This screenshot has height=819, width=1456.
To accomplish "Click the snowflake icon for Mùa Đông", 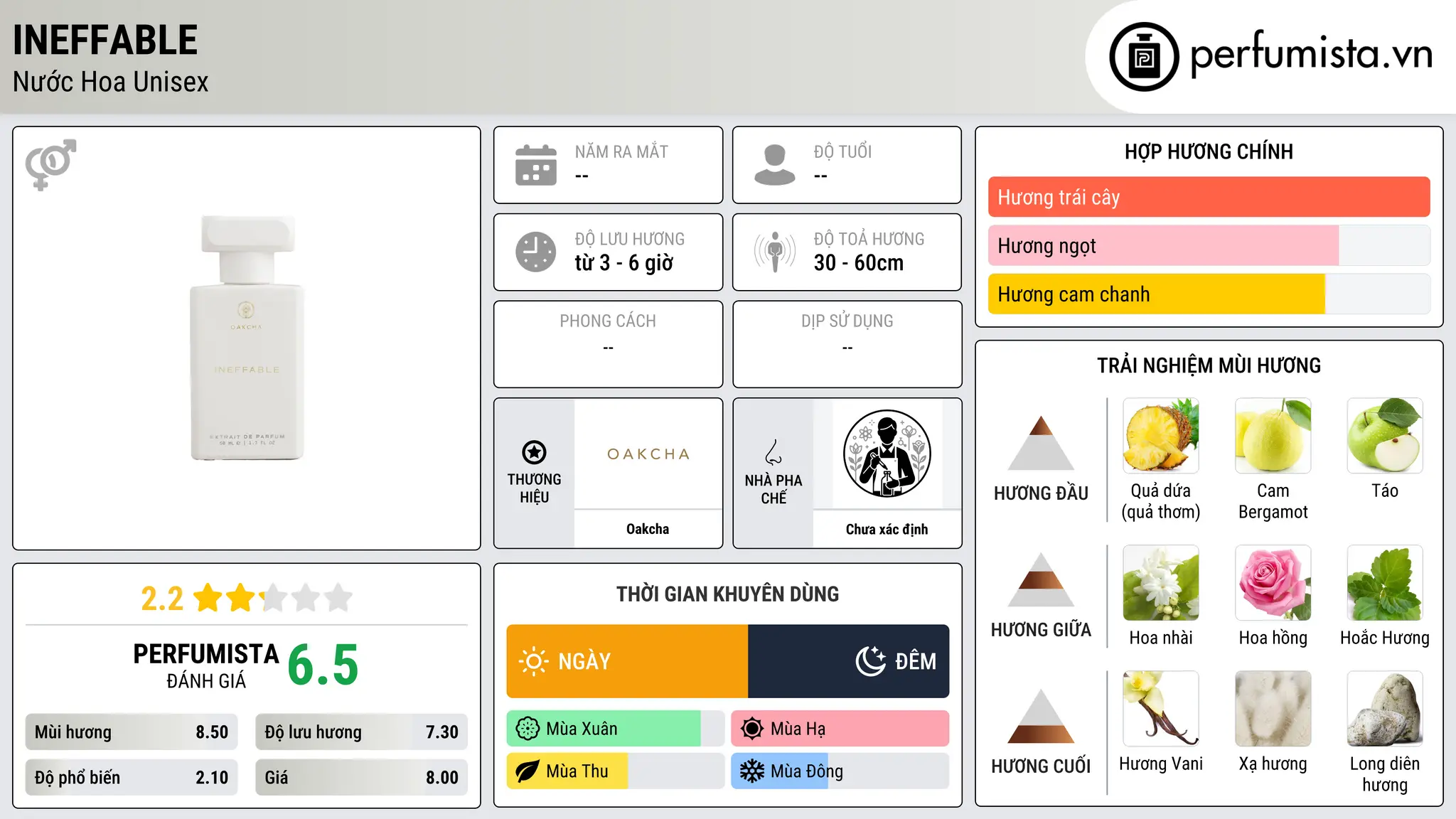I will pos(752,771).
